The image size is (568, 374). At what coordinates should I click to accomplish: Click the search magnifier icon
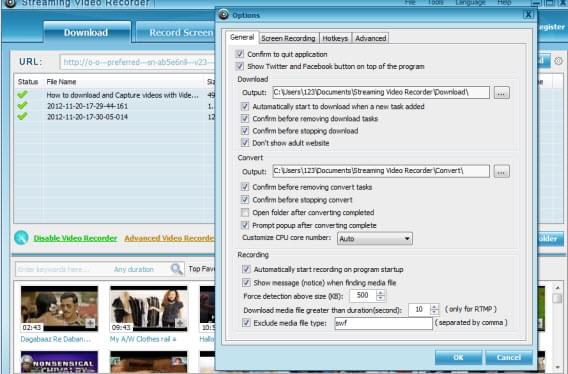click(176, 269)
